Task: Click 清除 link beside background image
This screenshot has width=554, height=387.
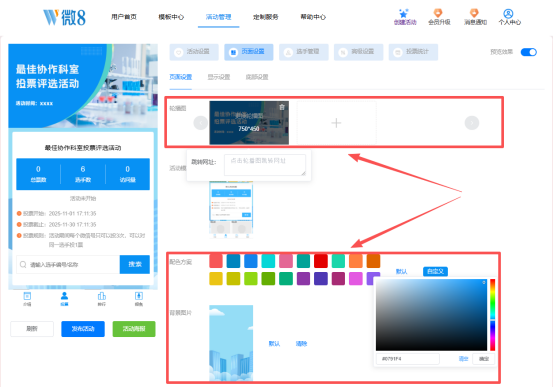Action: [x=301, y=344]
